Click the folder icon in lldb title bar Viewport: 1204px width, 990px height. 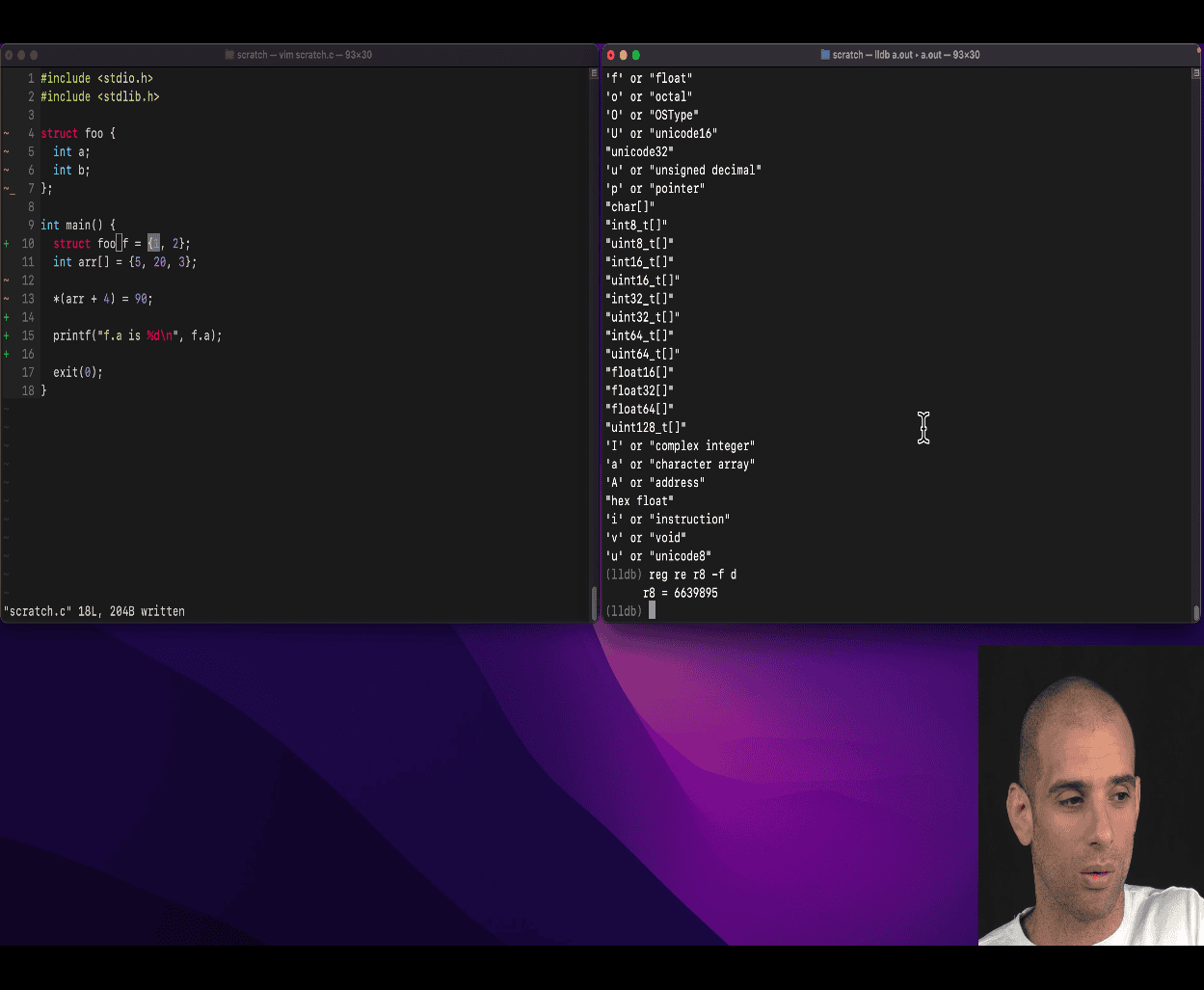pos(825,55)
